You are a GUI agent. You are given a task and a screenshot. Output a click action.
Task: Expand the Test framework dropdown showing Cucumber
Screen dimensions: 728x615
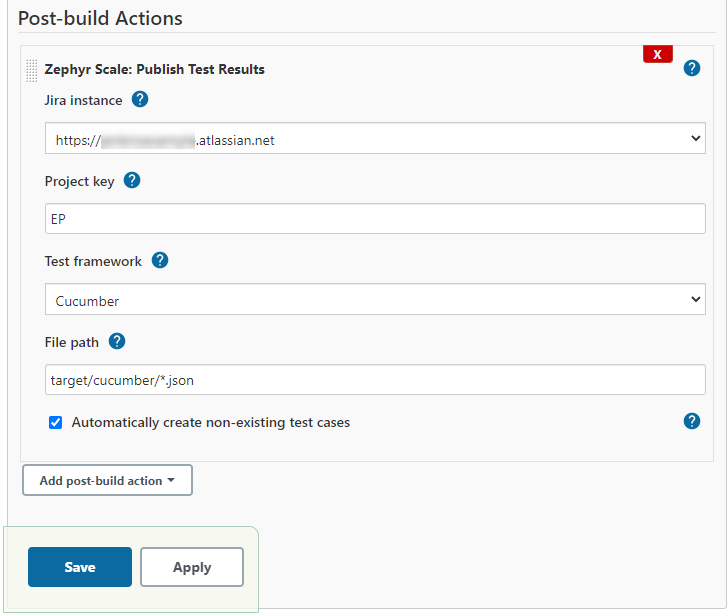coord(375,300)
